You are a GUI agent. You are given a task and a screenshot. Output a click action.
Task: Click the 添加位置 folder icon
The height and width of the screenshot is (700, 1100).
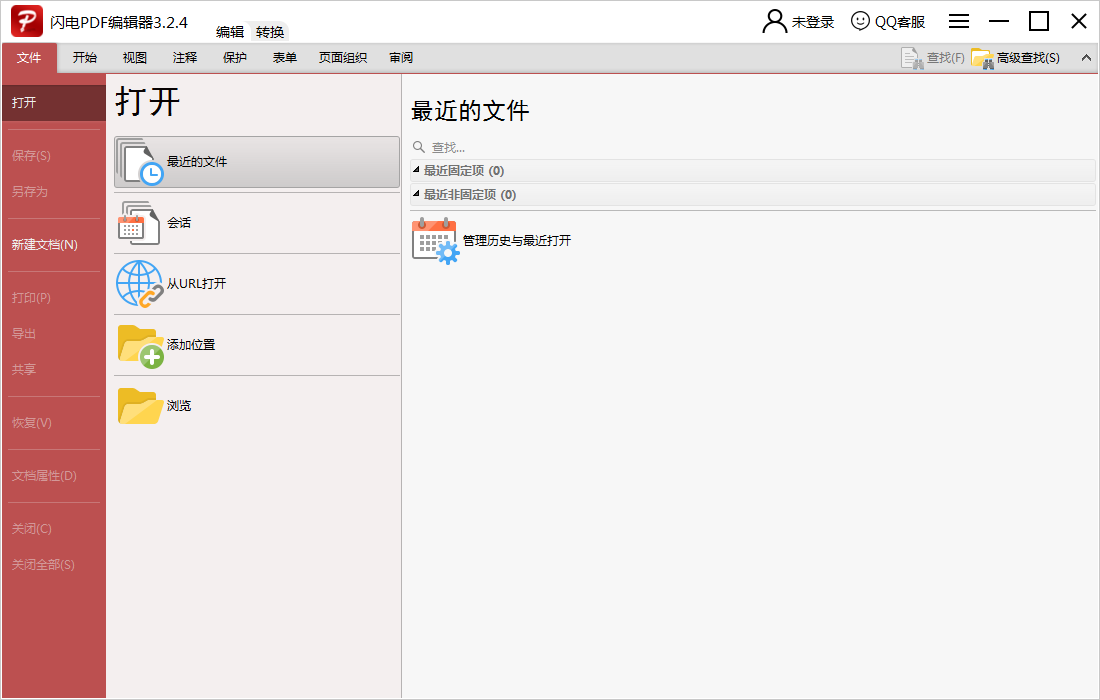point(140,344)
